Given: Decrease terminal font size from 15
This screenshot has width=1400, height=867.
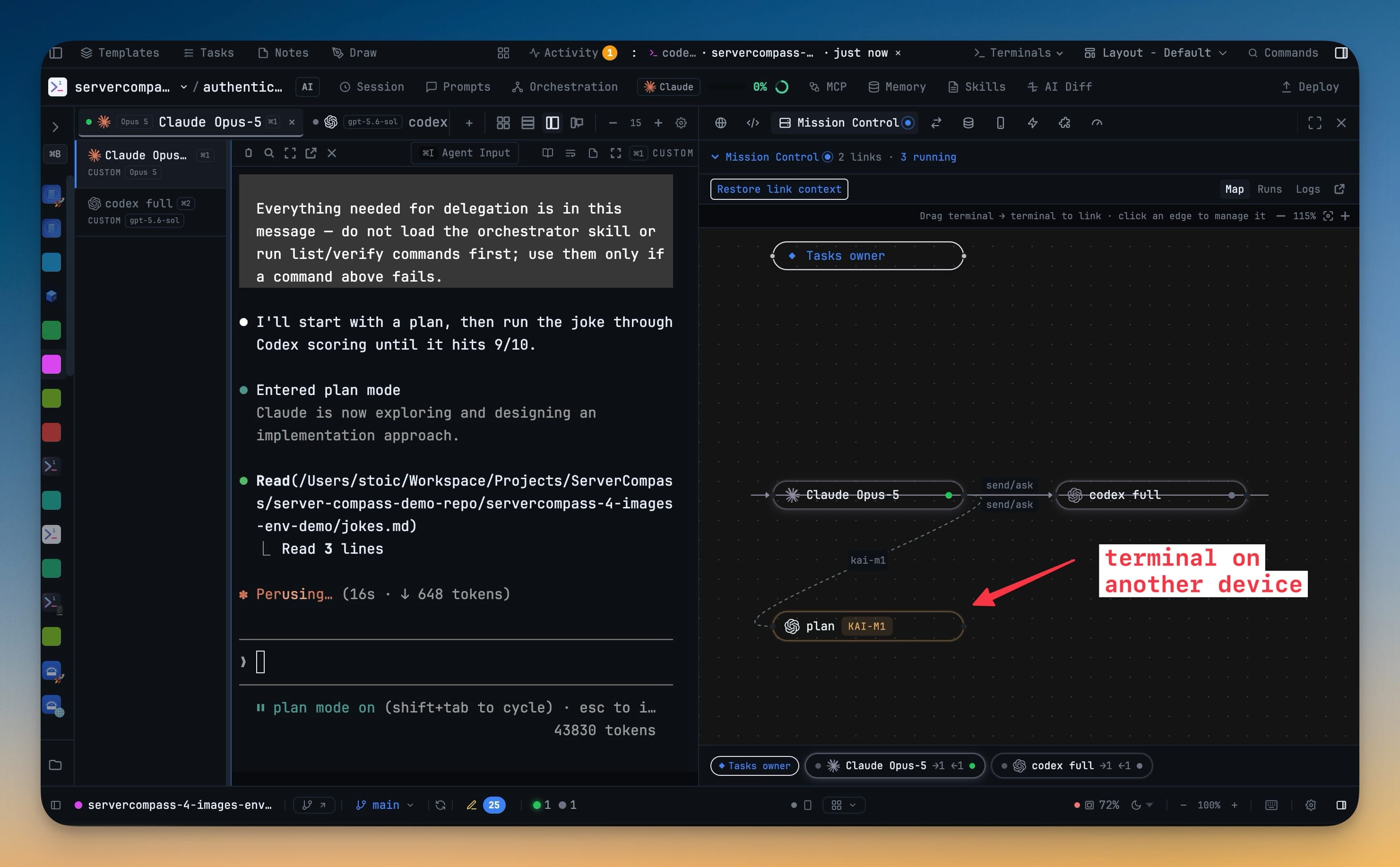Looking at the screenshot, I should tap(613, 123).
